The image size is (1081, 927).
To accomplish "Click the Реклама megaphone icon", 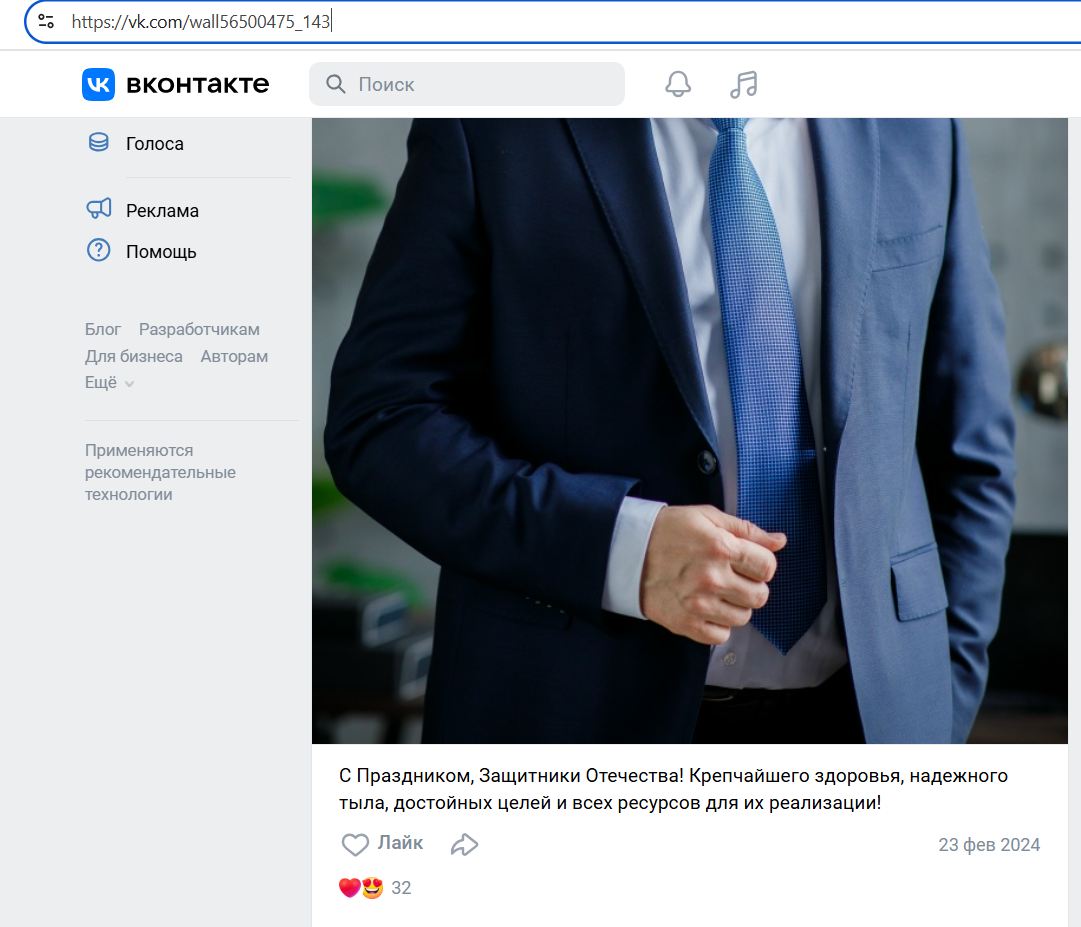I will (98, 210).
